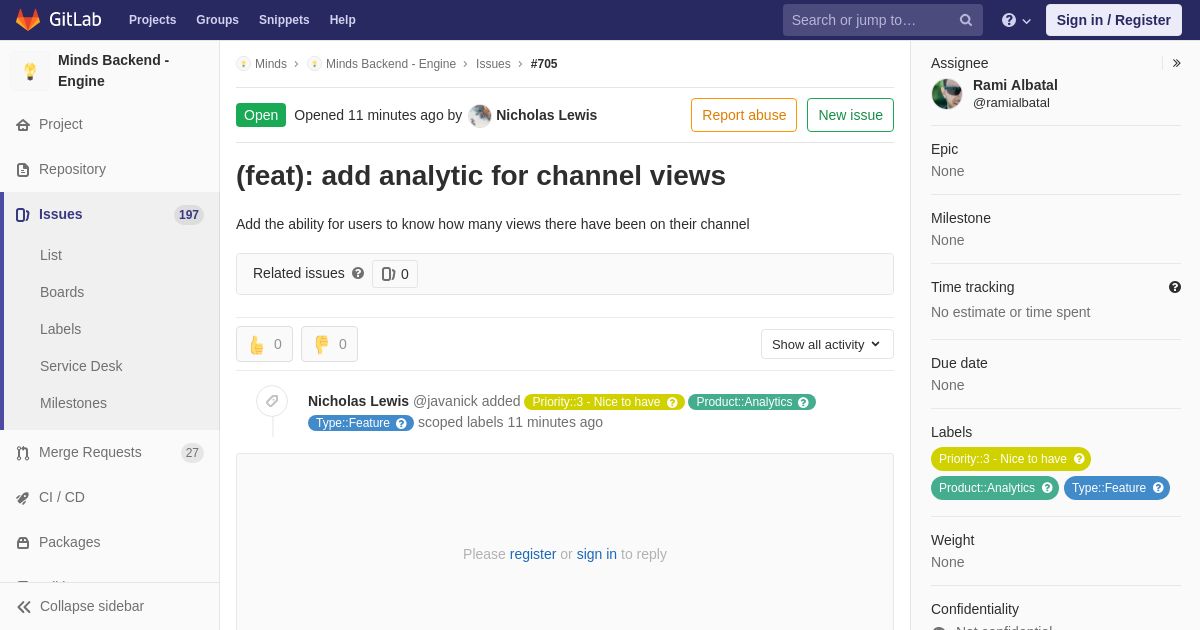Collapse the right sidebar with double arrow
Viewport: 1200px width, 630px height.
[x=1176, y=63]
